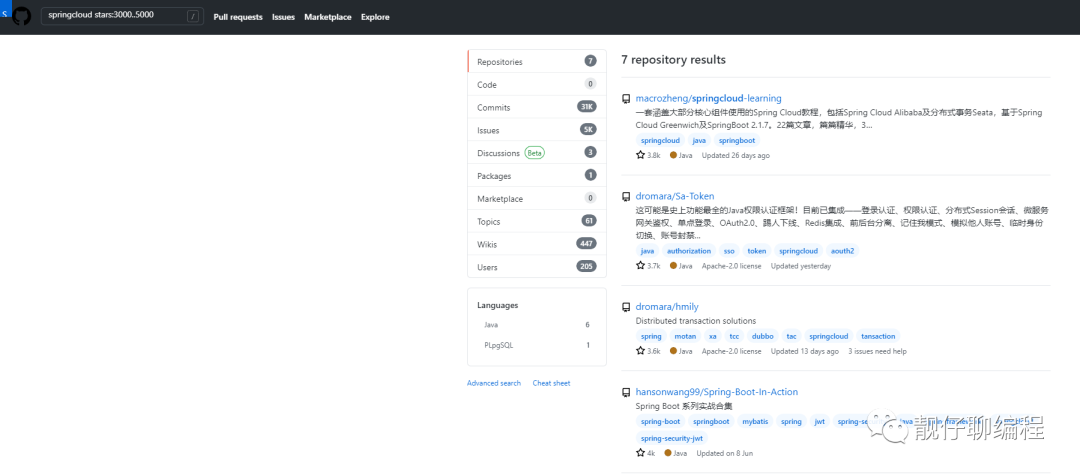Click the tac topic tag
The image size is (1080, 475).
click(x=791, y=336)
